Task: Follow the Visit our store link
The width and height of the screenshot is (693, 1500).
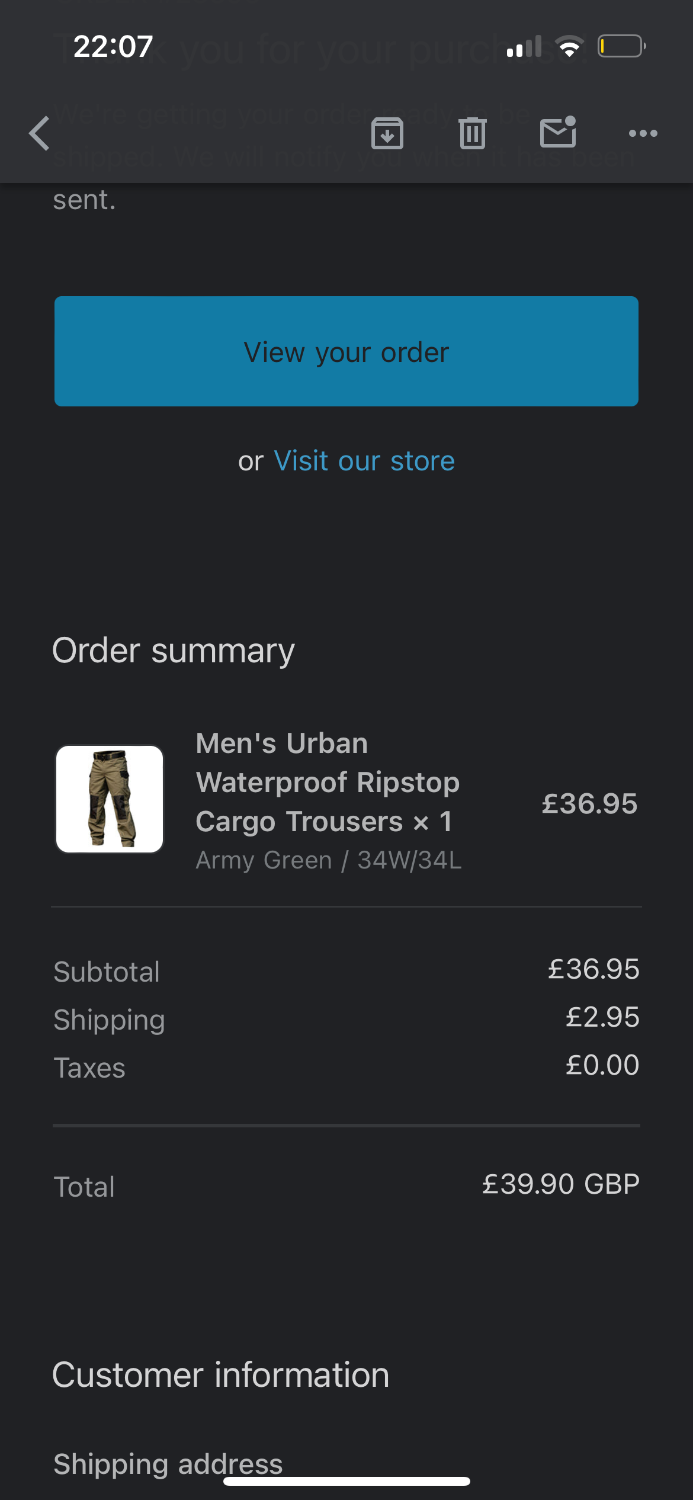Action: [364, 461]
